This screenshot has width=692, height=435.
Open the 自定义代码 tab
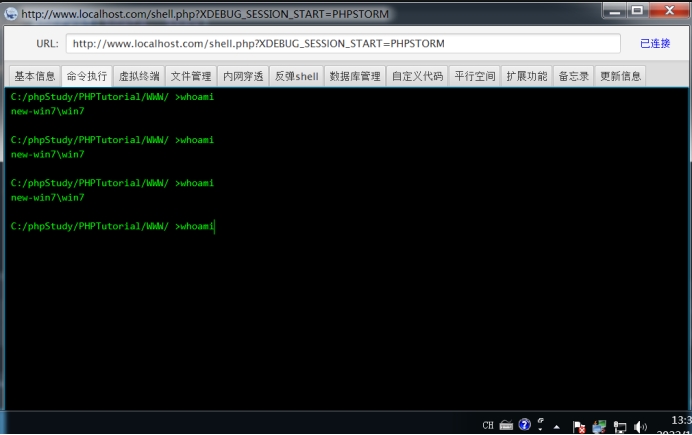click(x=417, y=76)
